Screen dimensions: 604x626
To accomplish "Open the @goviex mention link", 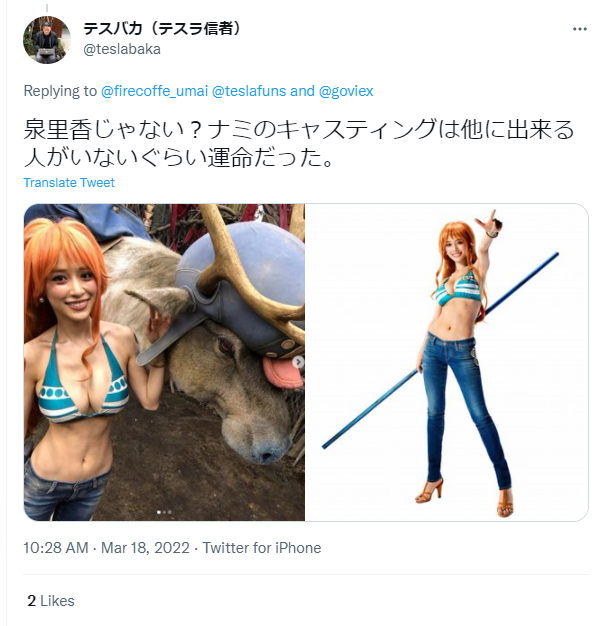I will (x=346, y=91).
